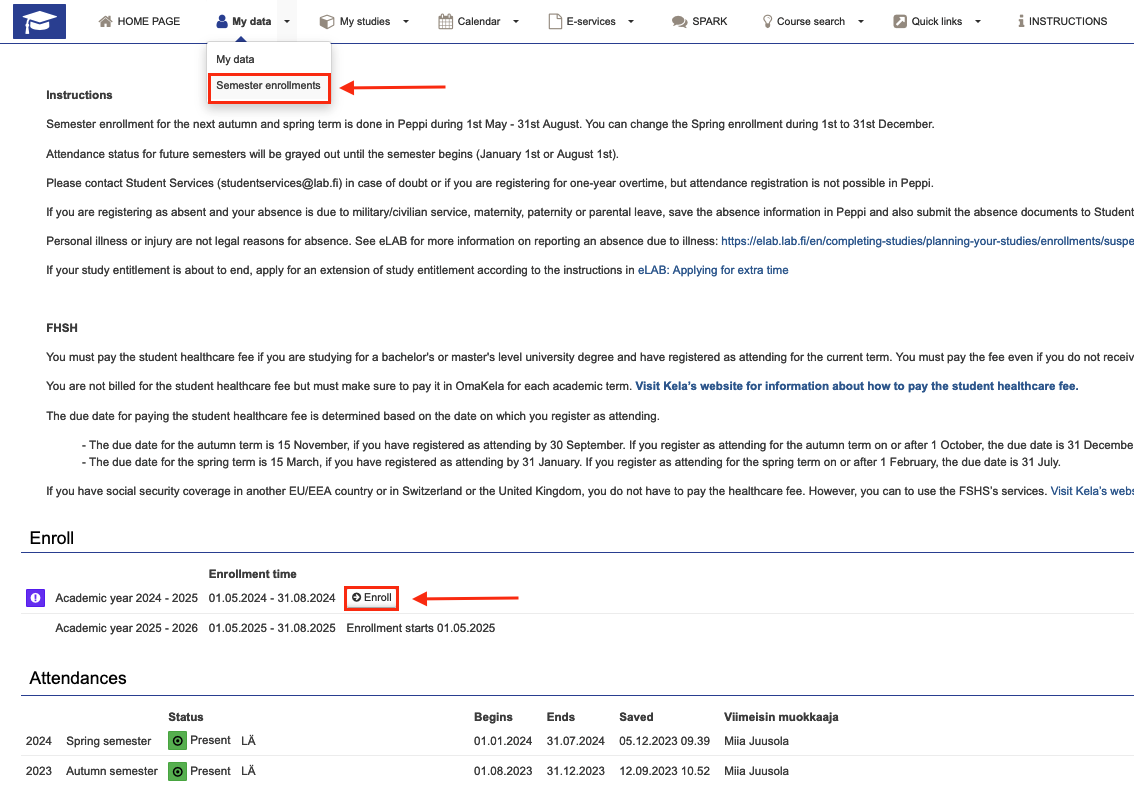Expand the My studies dropdown arrow
The width and height of the screenshot is (1134, 796).
(x=406, y=21)
